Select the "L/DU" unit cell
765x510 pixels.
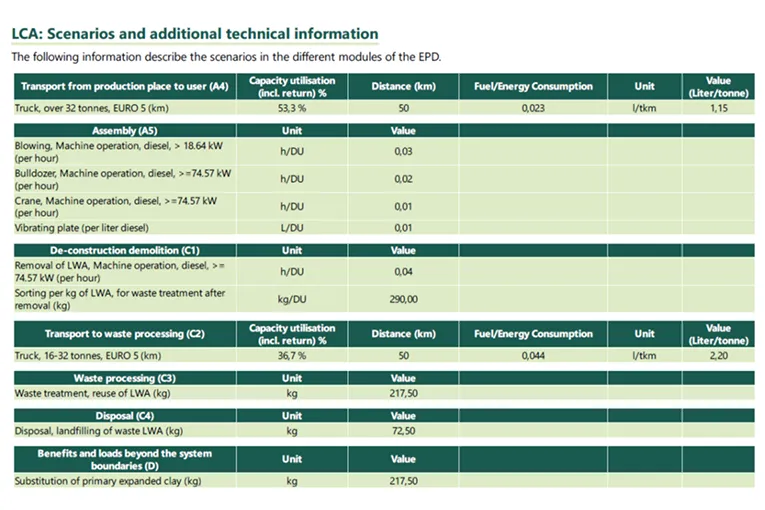pyautogui.click(x=292, y=228)
